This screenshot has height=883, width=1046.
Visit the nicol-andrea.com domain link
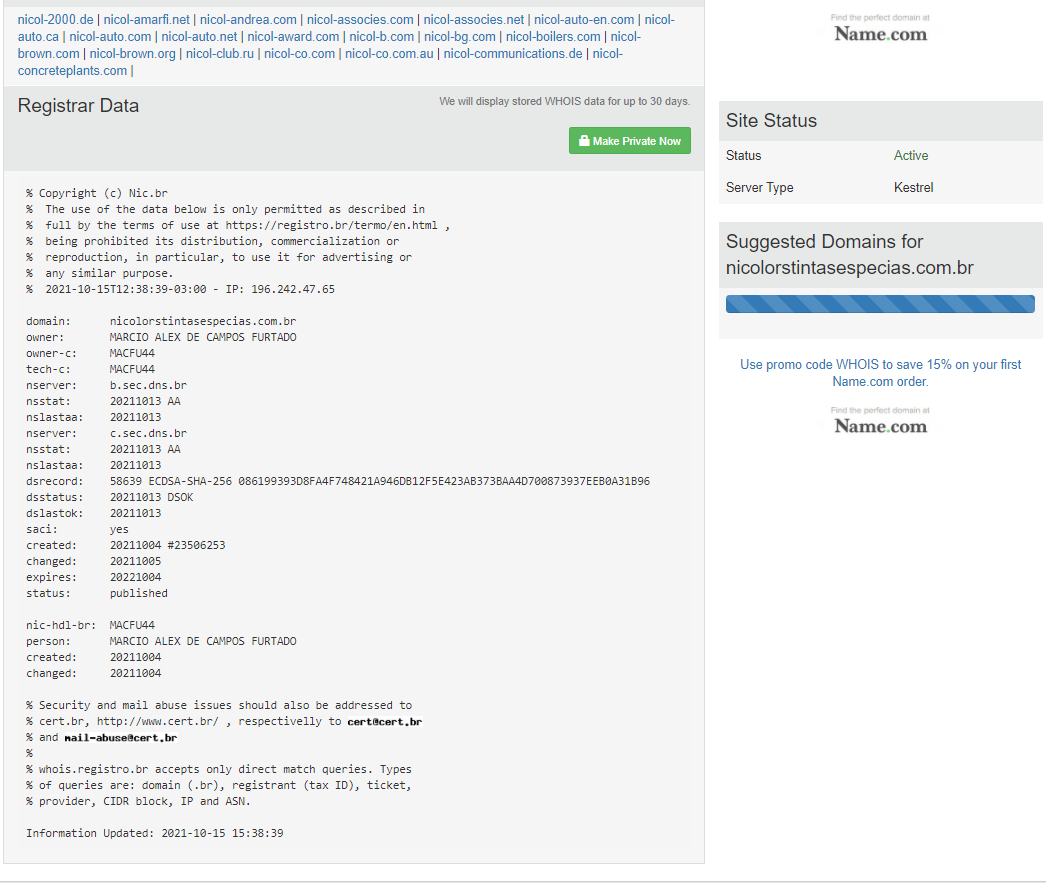tap(248, 19)
